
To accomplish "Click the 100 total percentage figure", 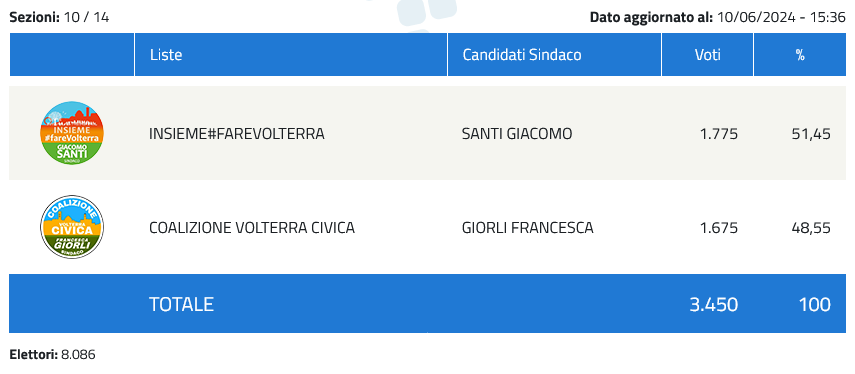I will coord(815,304).
